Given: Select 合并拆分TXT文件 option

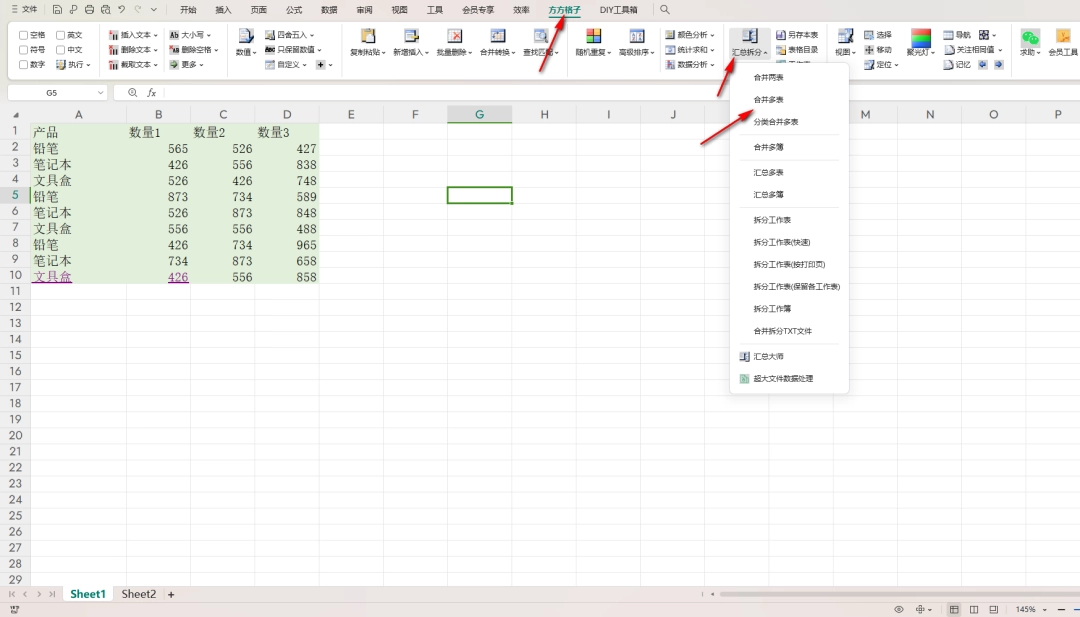Looking at the screenshot, I should tap(783, 331).
